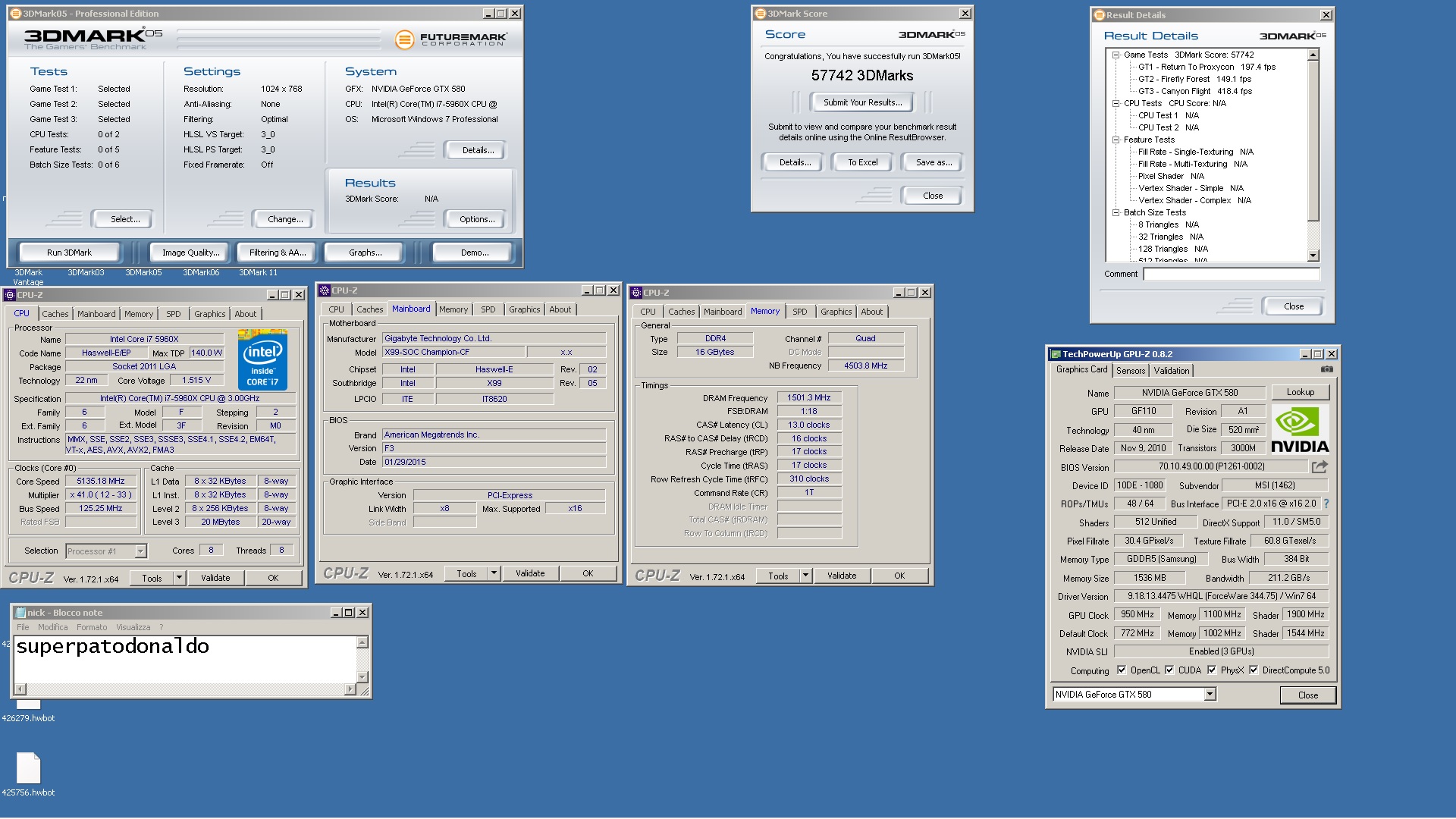1456x819 pixels.
Task: Click the Notepad horizontal scrollbar
Action: [x=186, y=689]
